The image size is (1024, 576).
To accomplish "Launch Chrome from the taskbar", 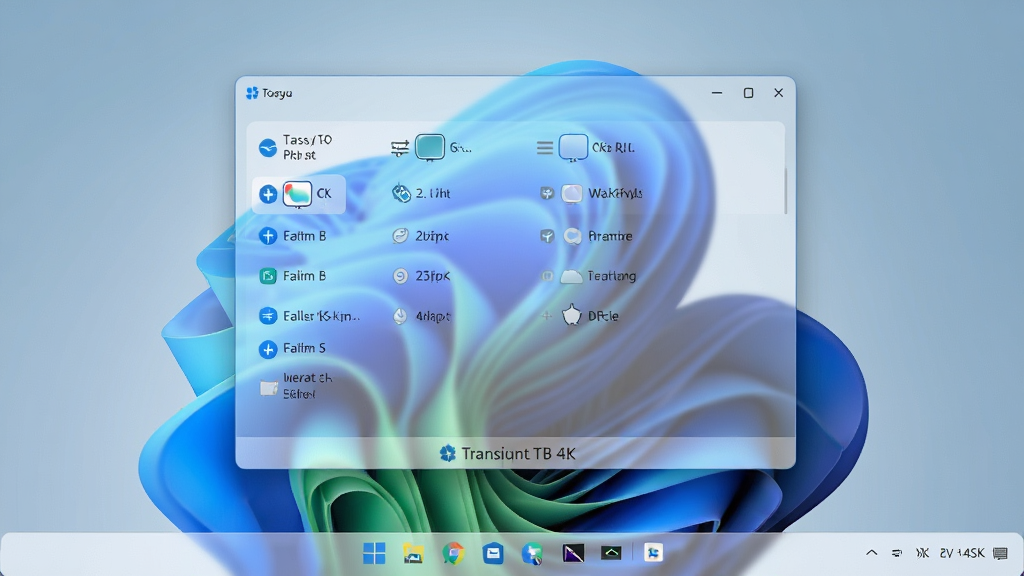I will (453, 553).
